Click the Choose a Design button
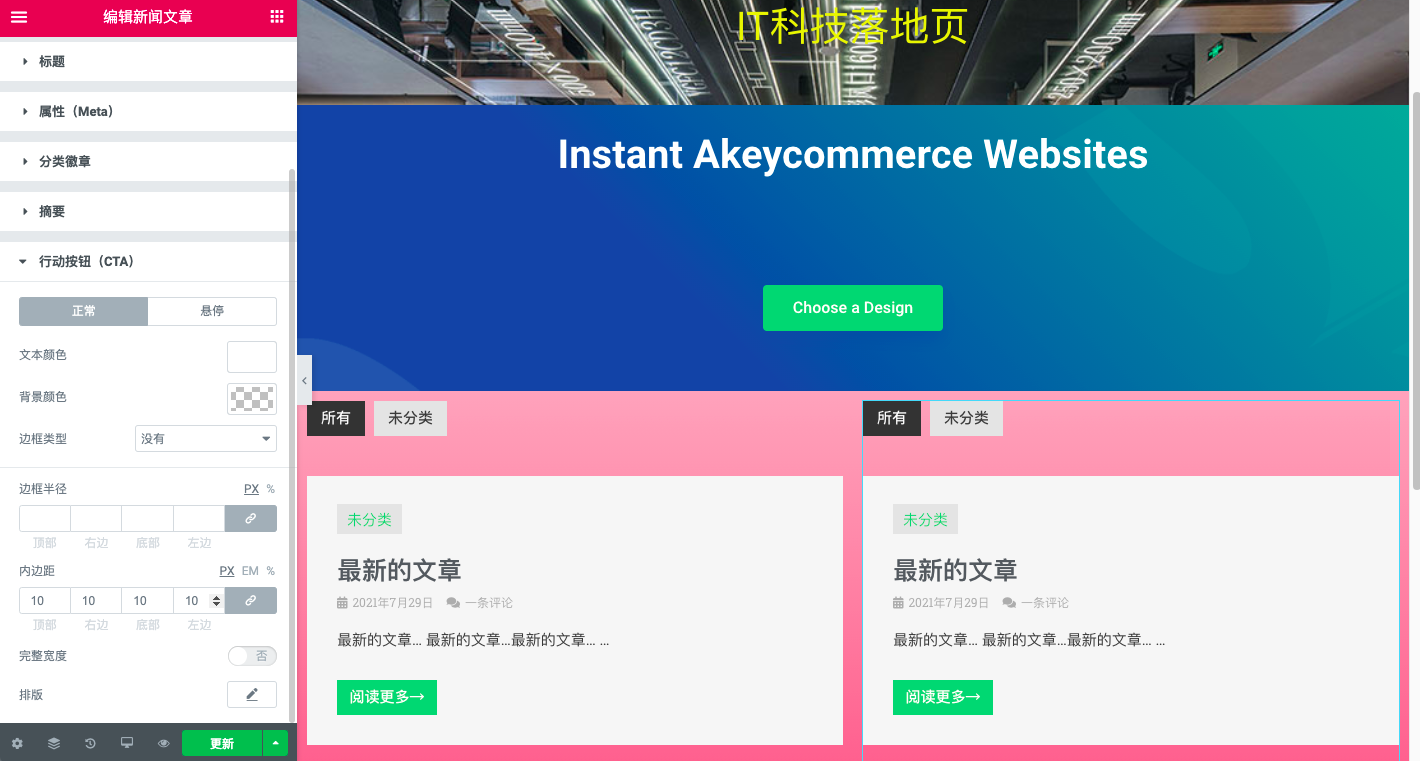Image resolution: width=1420 pixels, height=761 pixels. click(x=853, y=308)
